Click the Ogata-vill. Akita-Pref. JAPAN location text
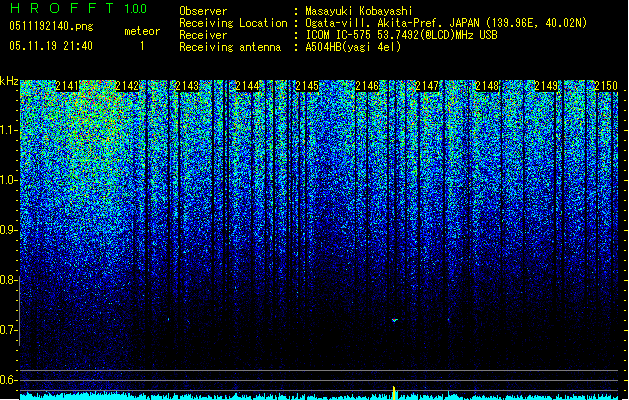The height and width of the screenshot is (400, 629). (446, 23)
